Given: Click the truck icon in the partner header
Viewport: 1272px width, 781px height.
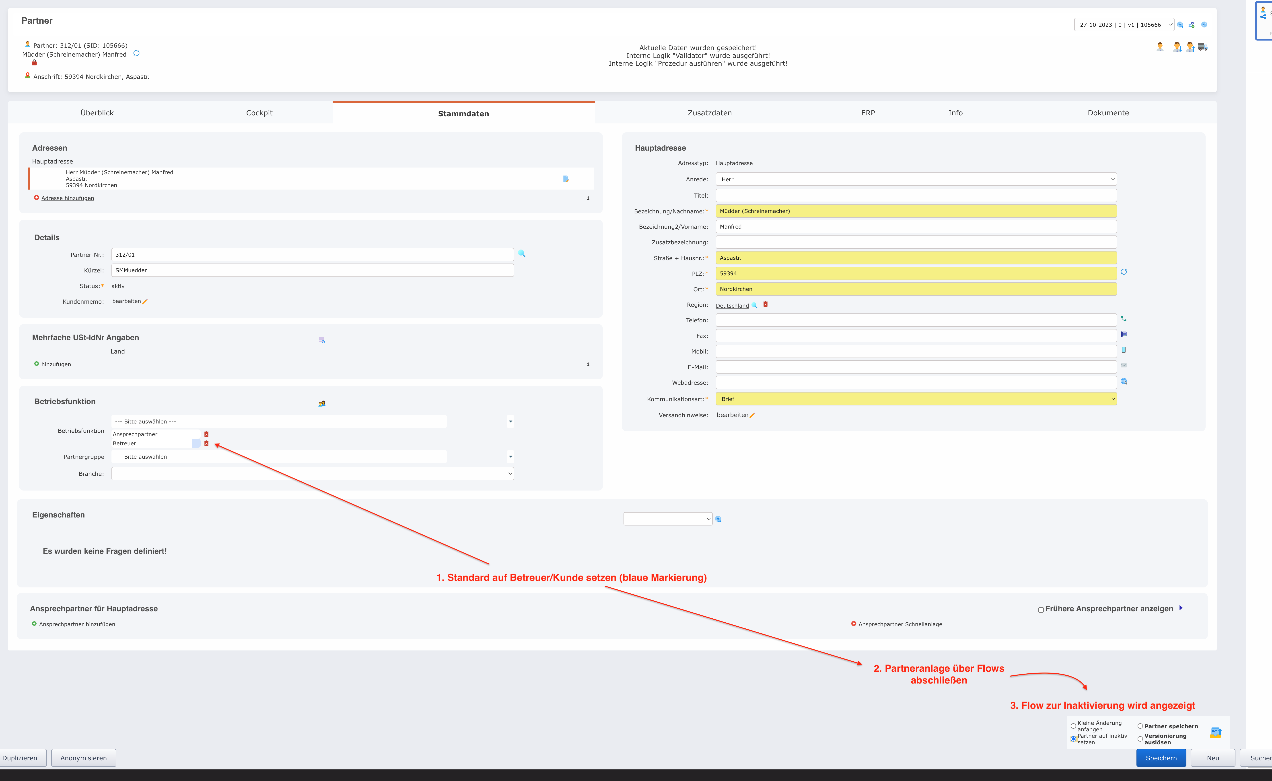Looking at the screenshot, I should [1202, 46].
